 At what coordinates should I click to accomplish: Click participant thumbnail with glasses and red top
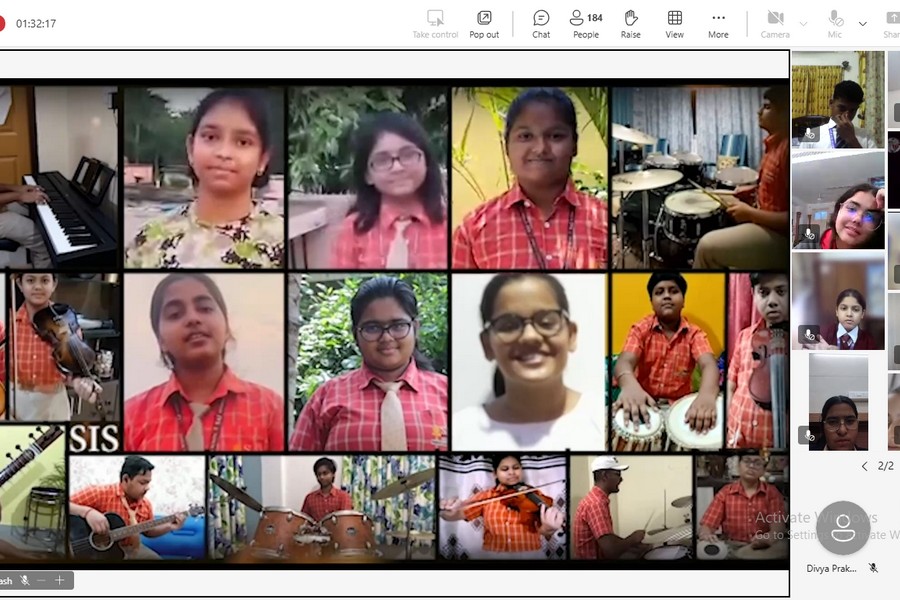pyautogui.click(x=838, y=200)
